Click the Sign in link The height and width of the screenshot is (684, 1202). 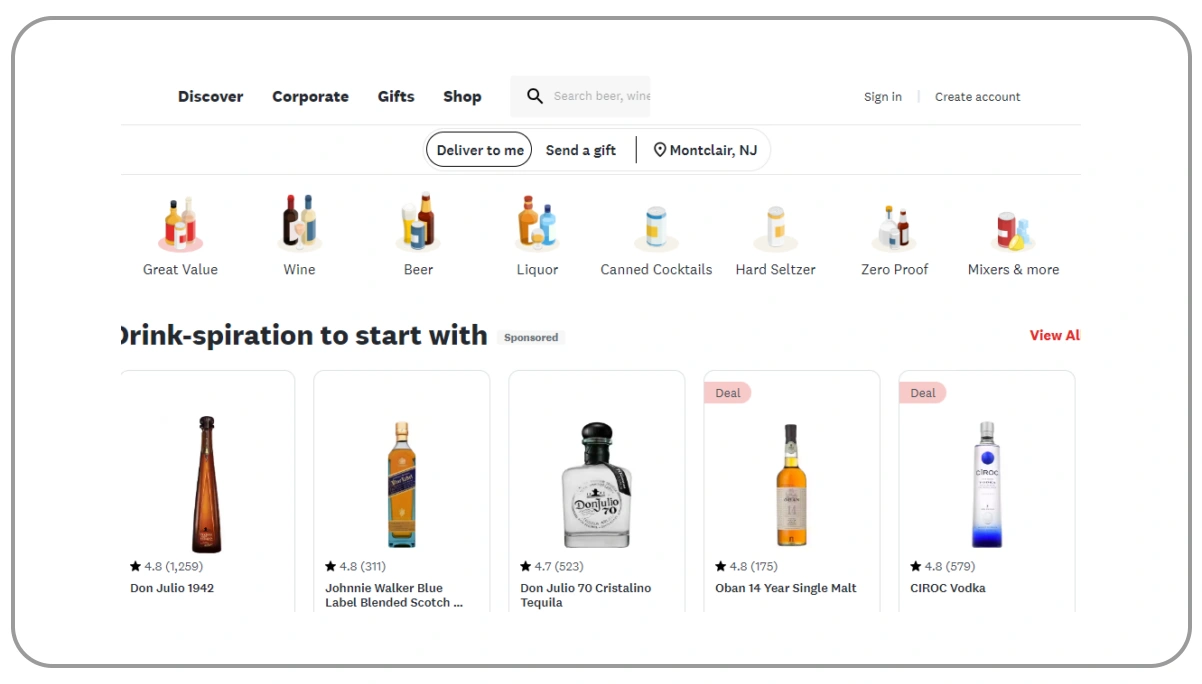point(882,97)
